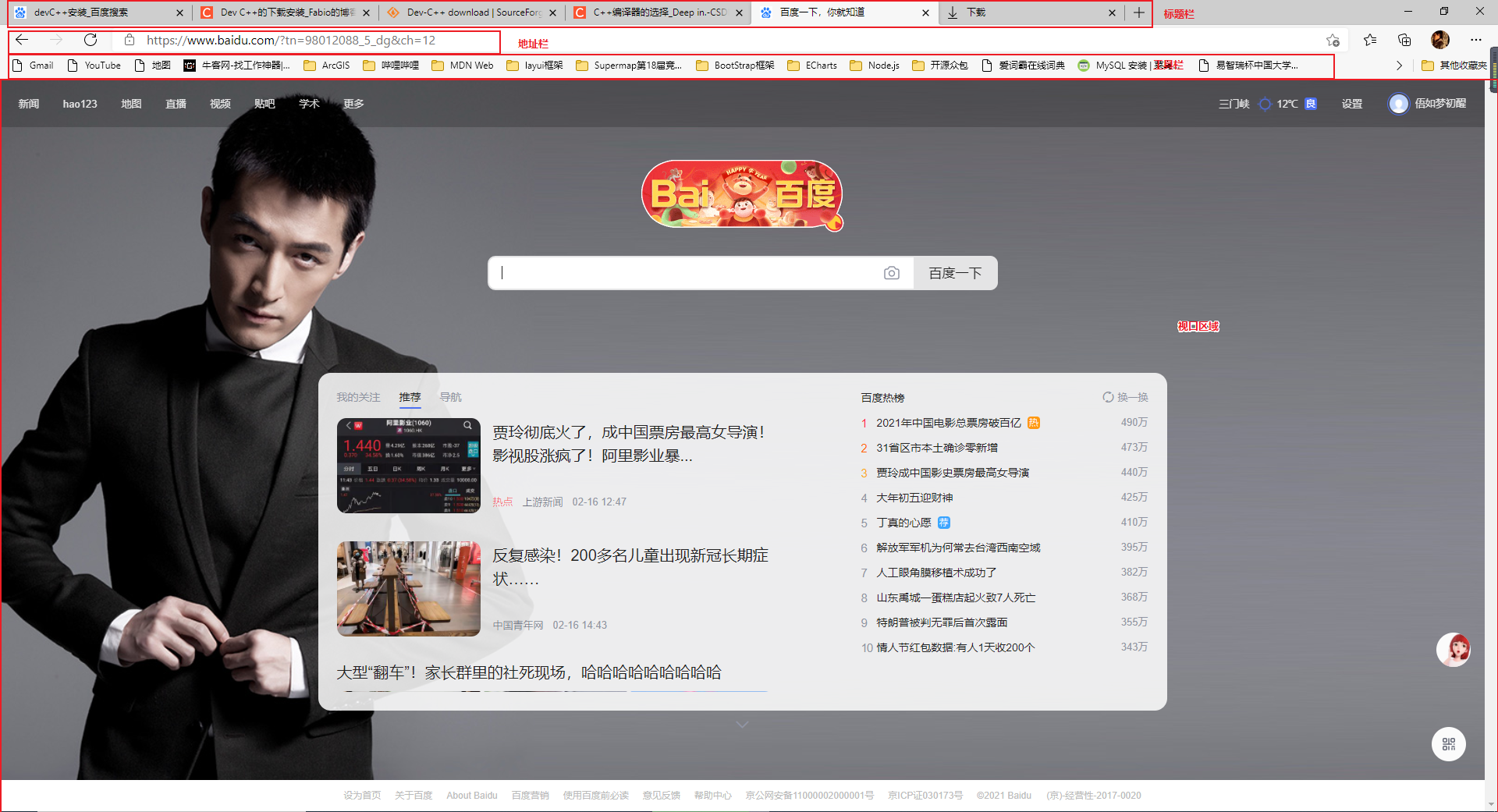Open the 反复感染 200多名儿童 article
1498x812 pixels.
[630, 567]
